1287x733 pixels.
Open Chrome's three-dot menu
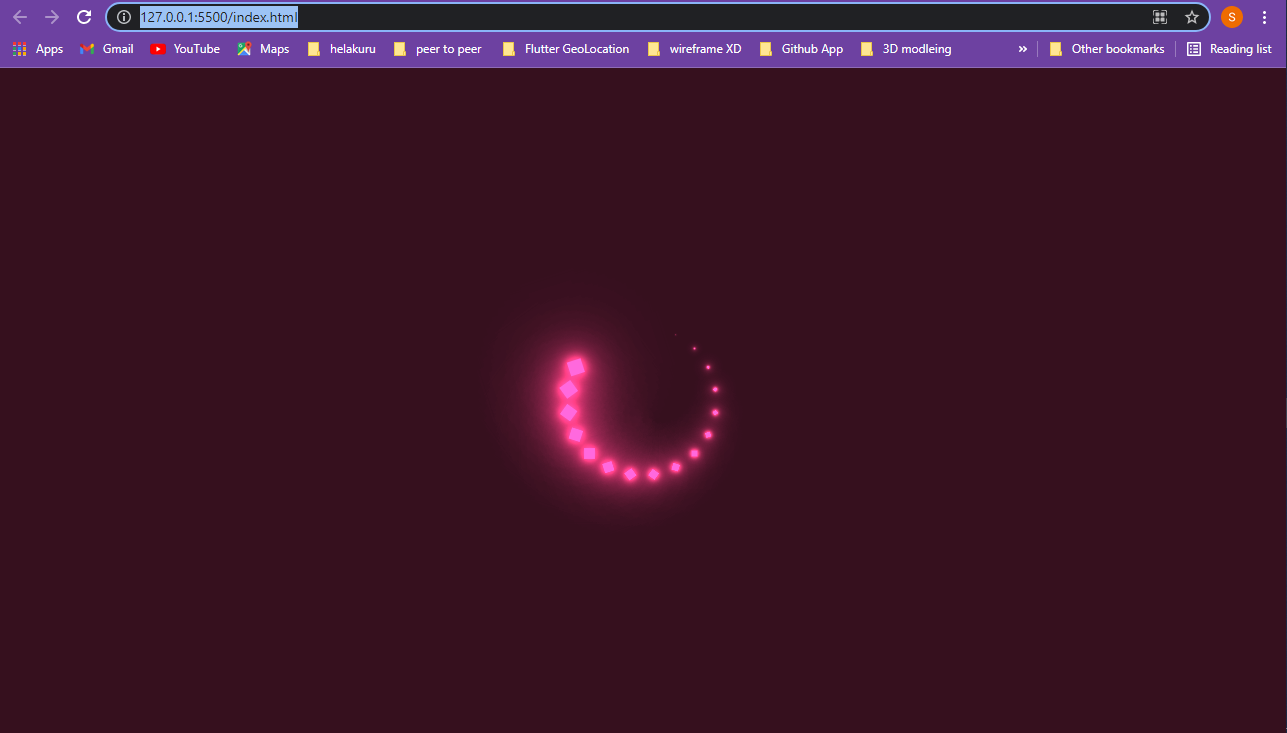[1264, 17]
